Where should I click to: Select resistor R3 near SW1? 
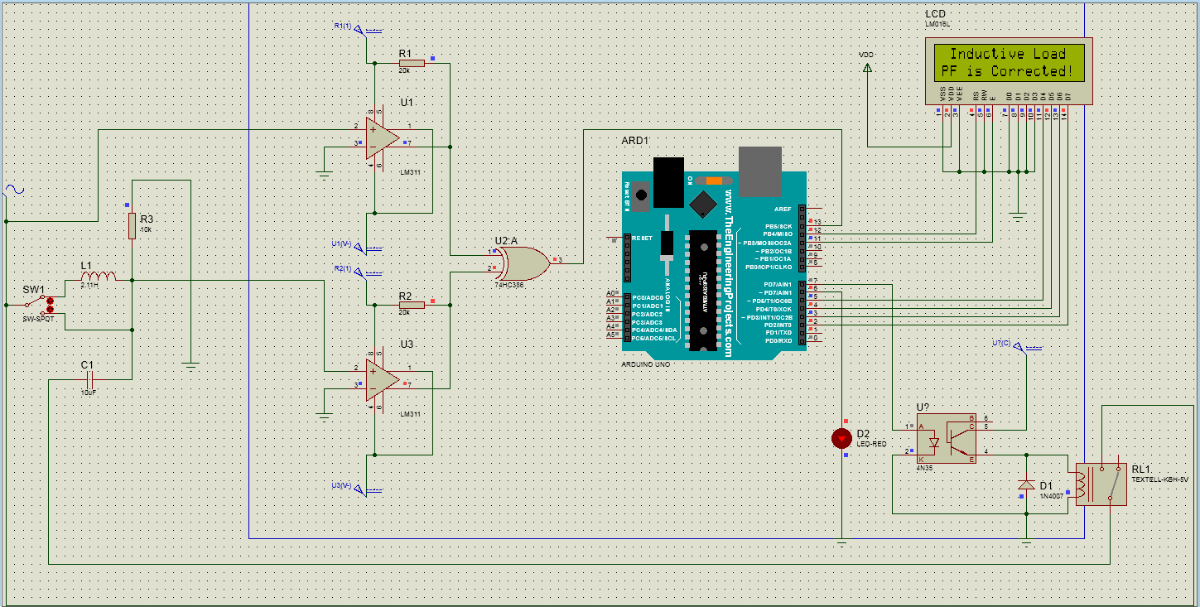(131, 223)
